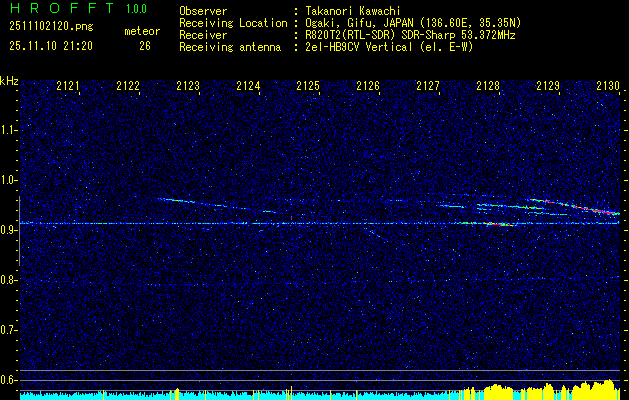Click the red echo trace below 2128
This screenshot has height=400, width=629.
(x=497, y=224)
